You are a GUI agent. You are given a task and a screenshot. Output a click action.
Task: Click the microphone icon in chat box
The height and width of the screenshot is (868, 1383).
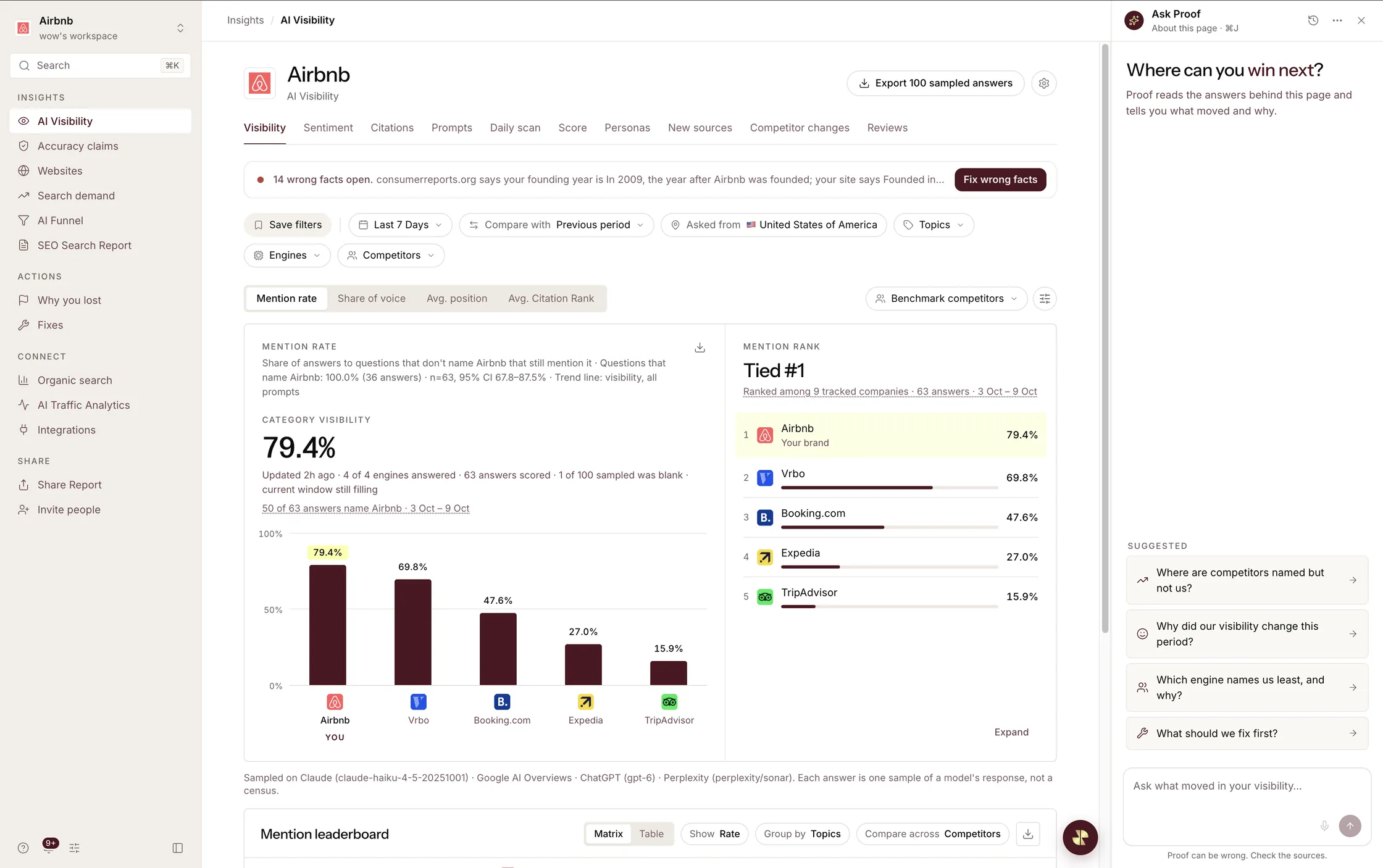1324,826
